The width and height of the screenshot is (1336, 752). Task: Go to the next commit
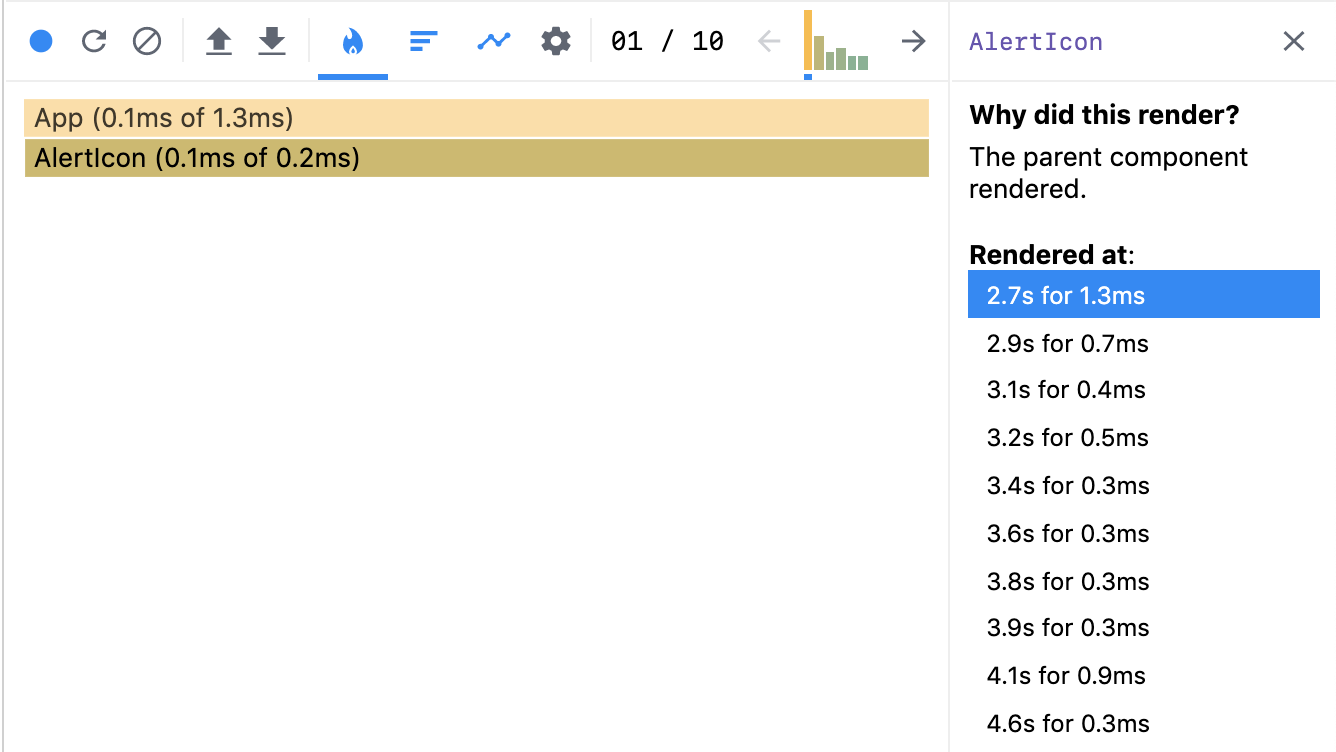[x=913, y=41]
